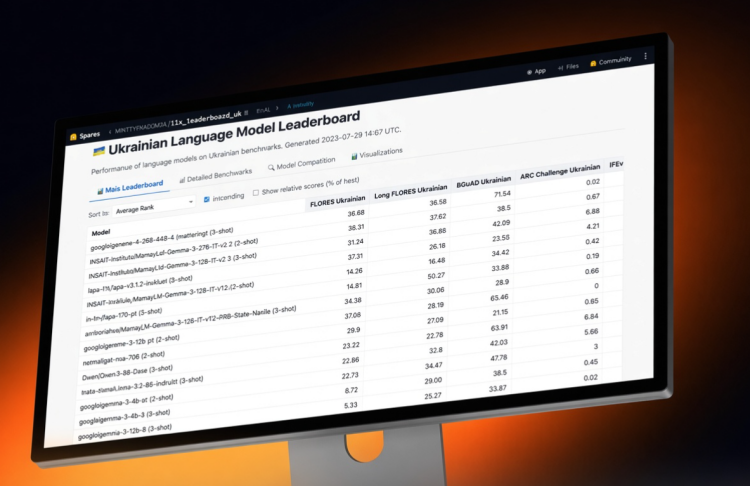
Task: Open the three-dot options menu
Action: coord(645,56)
